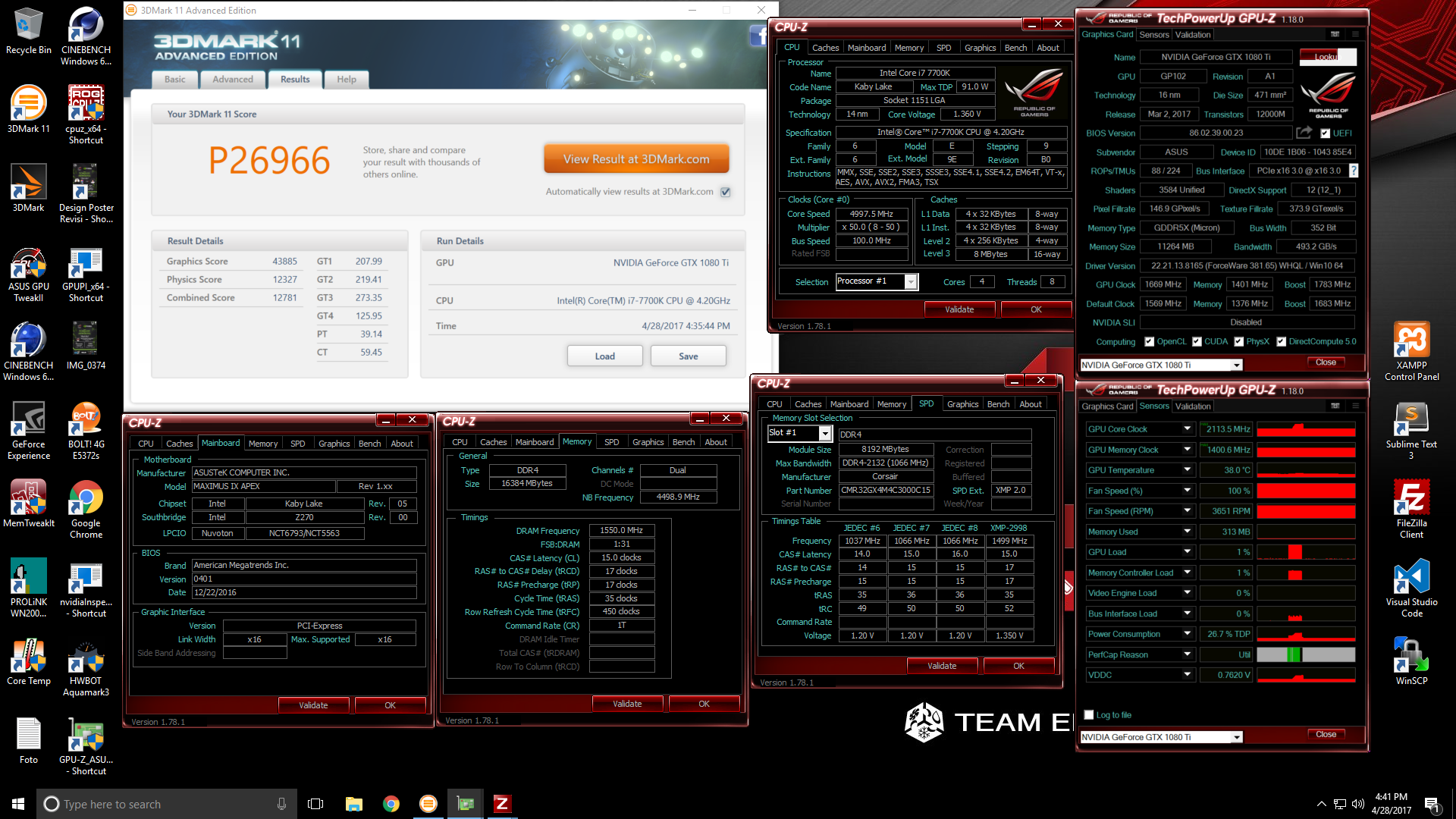Open the IMG_0374 desktop file
Image resolution: width=1456 pixels, height=819 pixels.
(x=86, y=347)
